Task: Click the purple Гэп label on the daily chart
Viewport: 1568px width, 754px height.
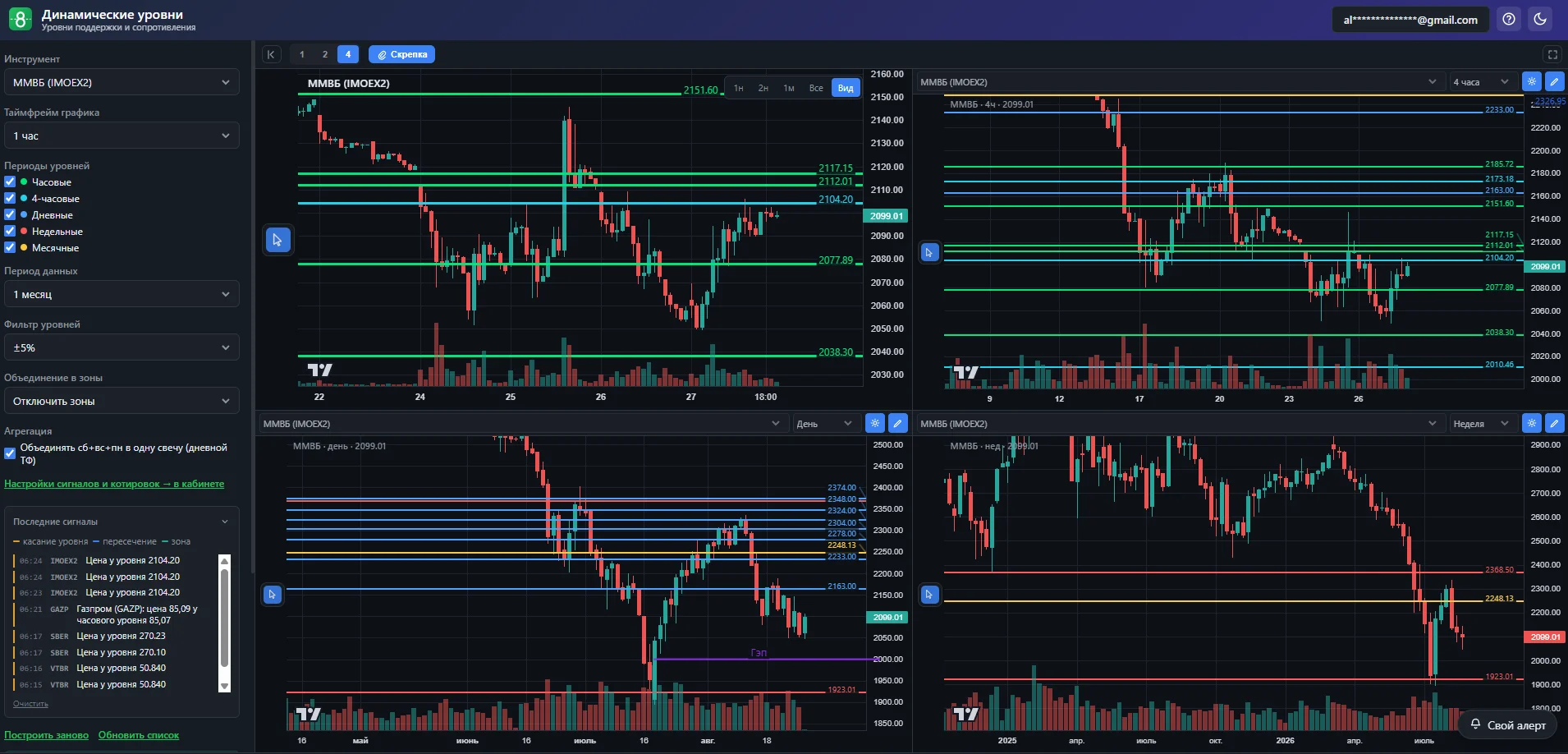Action: tap(759, 653)
